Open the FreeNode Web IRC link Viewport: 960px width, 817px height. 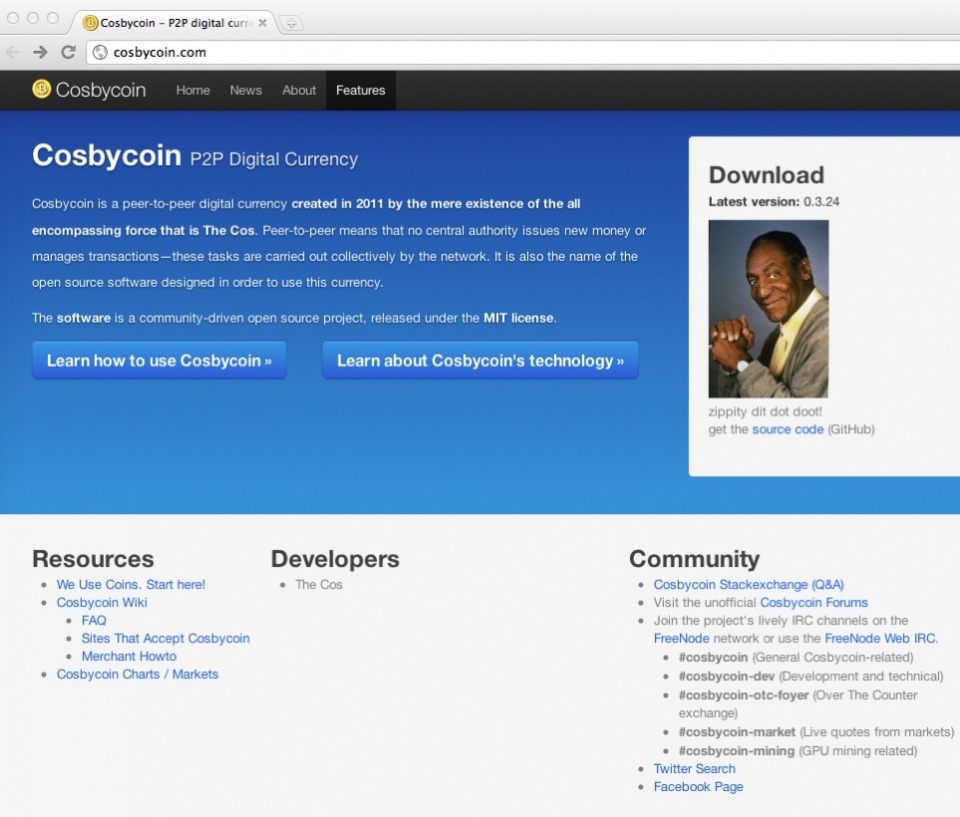[x=880, y=638]
